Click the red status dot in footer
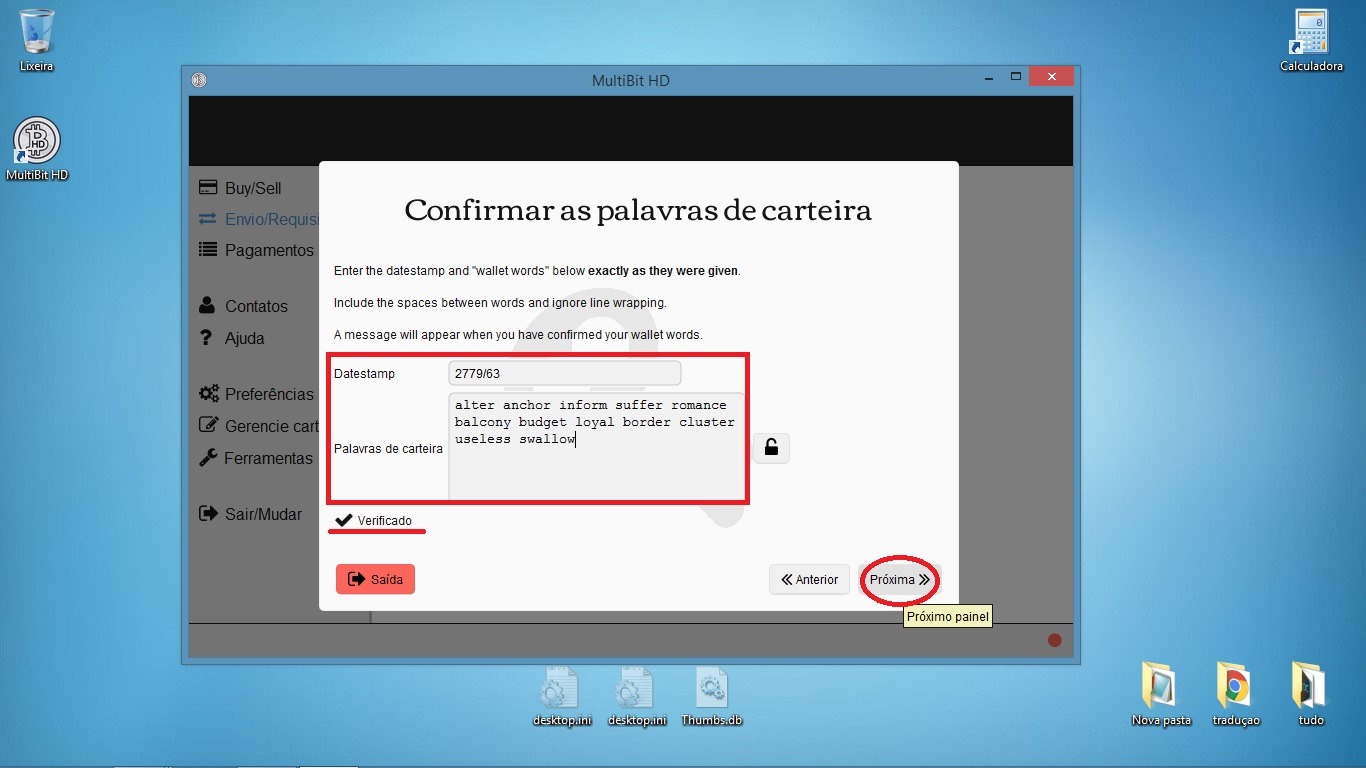This screenshot has width=1366, height=768. click(x=1054, y=640)
